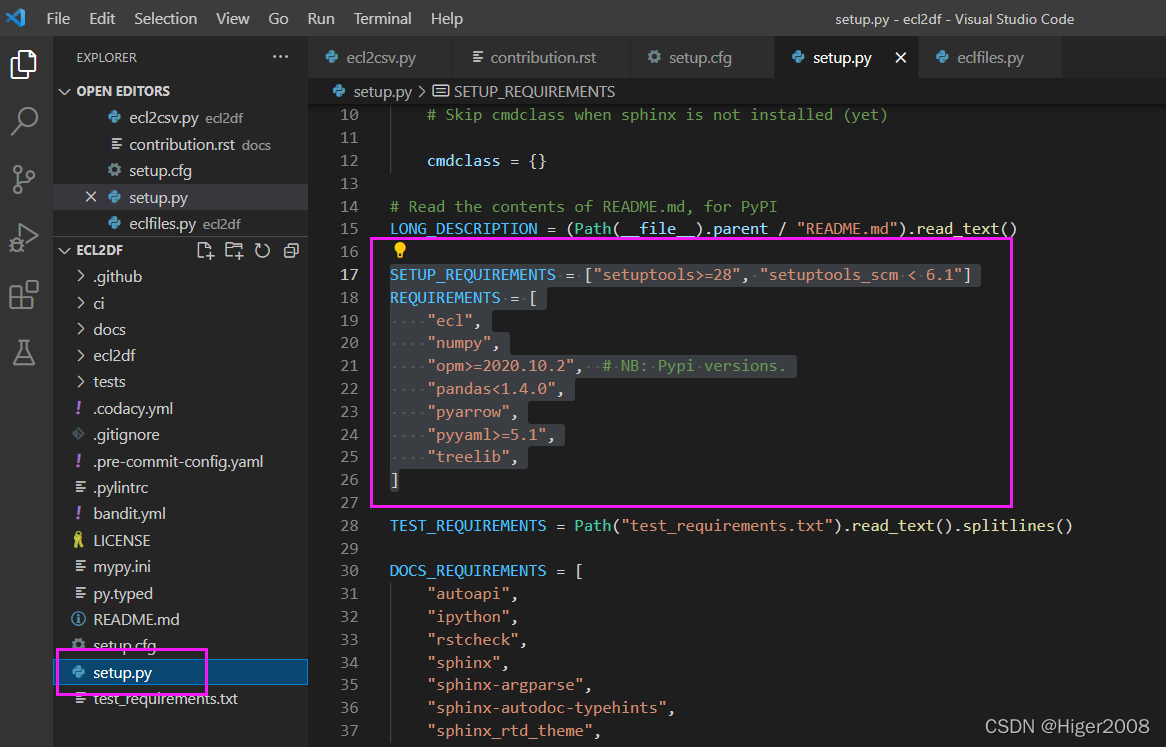Open the Selection menu
Viewport: 1166px width, 747px height.
[165, 19]
